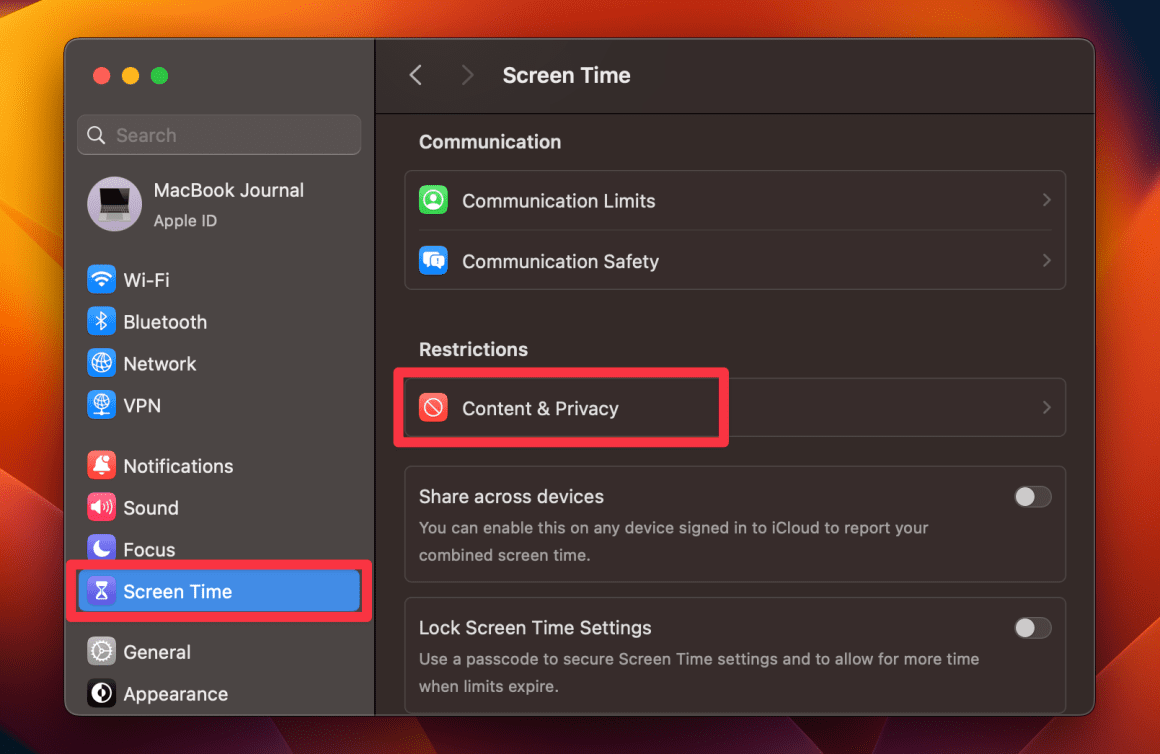
Task: Click inside the Search field
Action: tap(218, 134)
